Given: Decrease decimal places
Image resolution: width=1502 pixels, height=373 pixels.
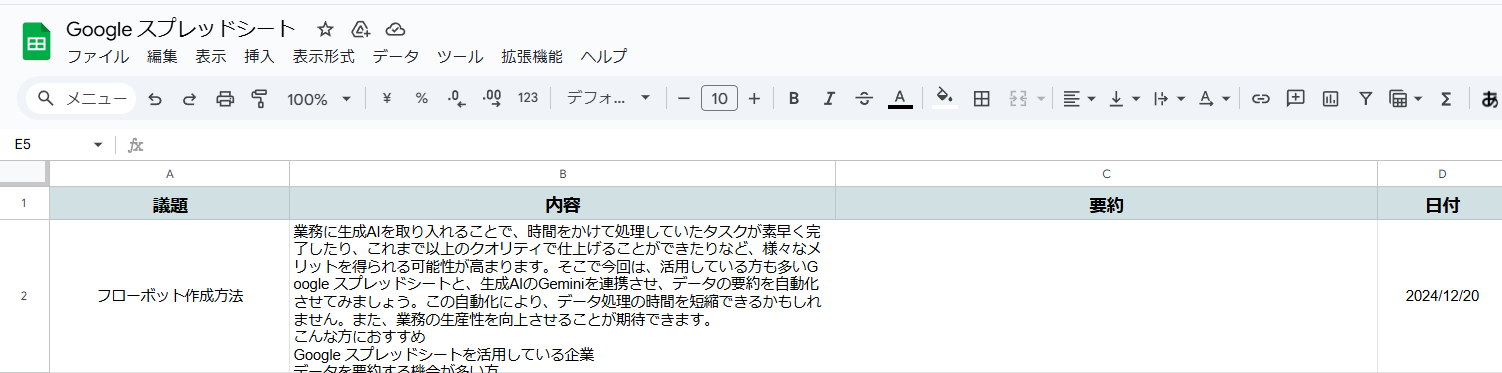Looking at the screenshot, I should (456, 99).
